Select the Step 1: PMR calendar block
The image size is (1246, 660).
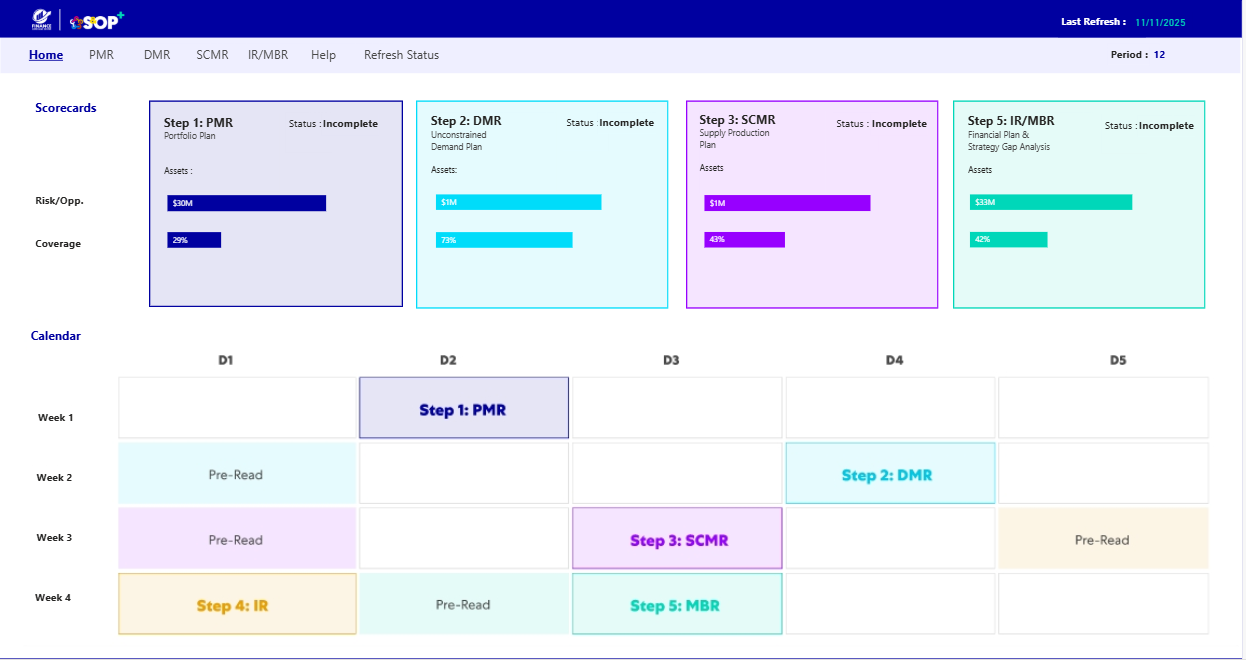coord(463,408)
